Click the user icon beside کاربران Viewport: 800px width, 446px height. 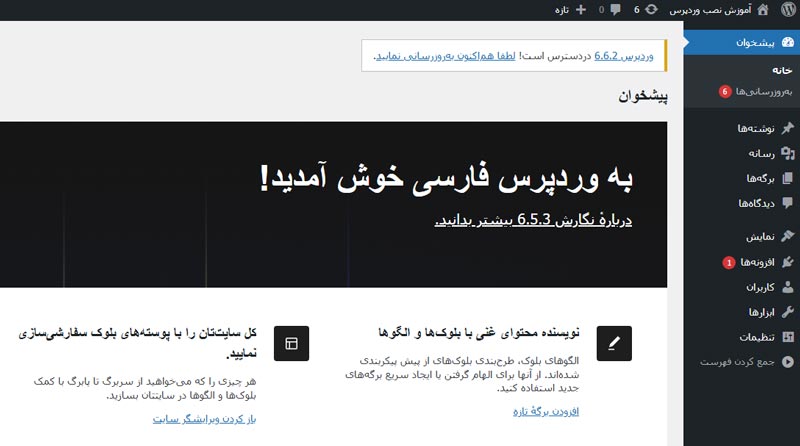788,287
